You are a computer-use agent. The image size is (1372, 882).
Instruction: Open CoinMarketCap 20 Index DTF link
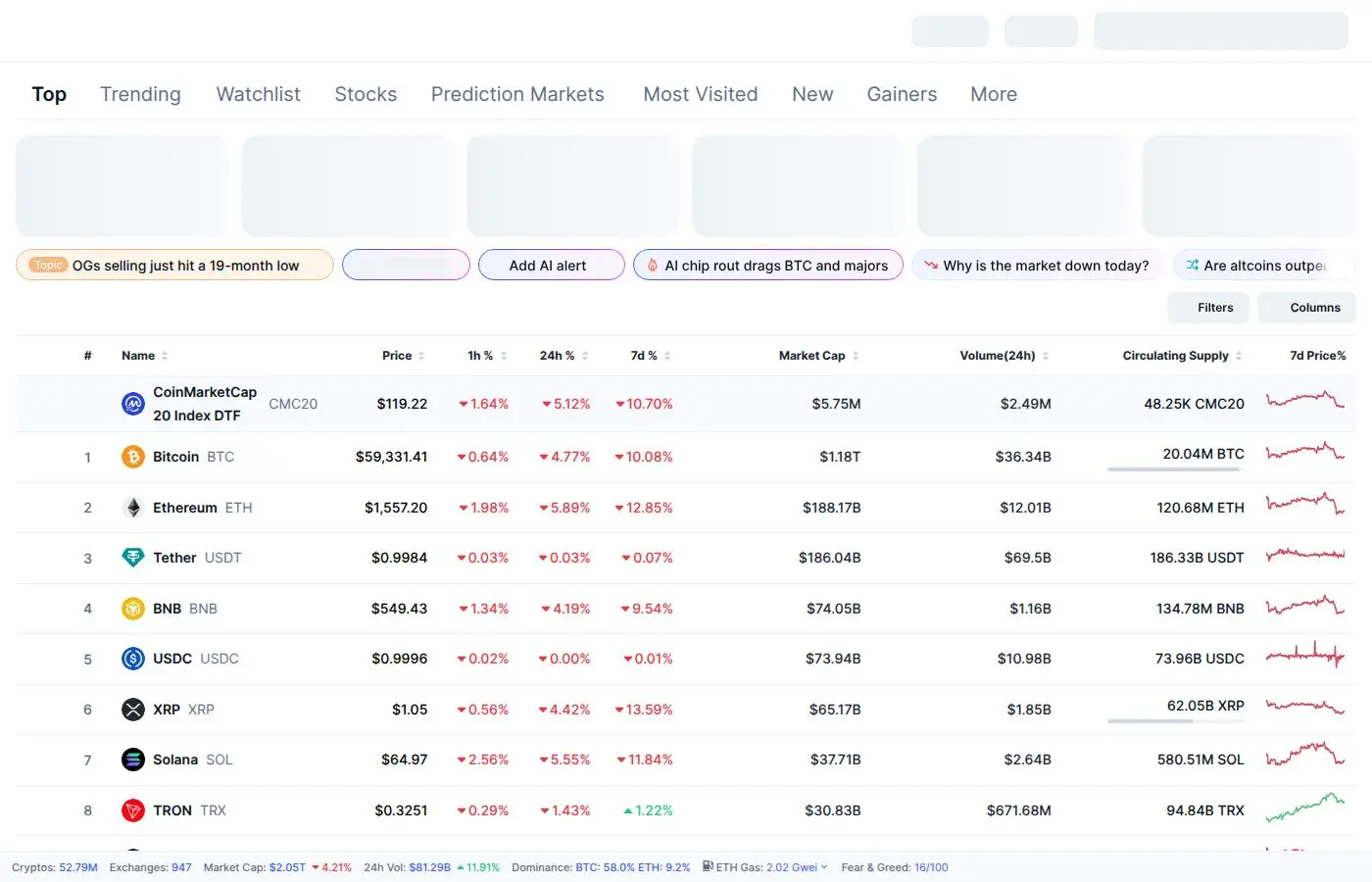205,404
